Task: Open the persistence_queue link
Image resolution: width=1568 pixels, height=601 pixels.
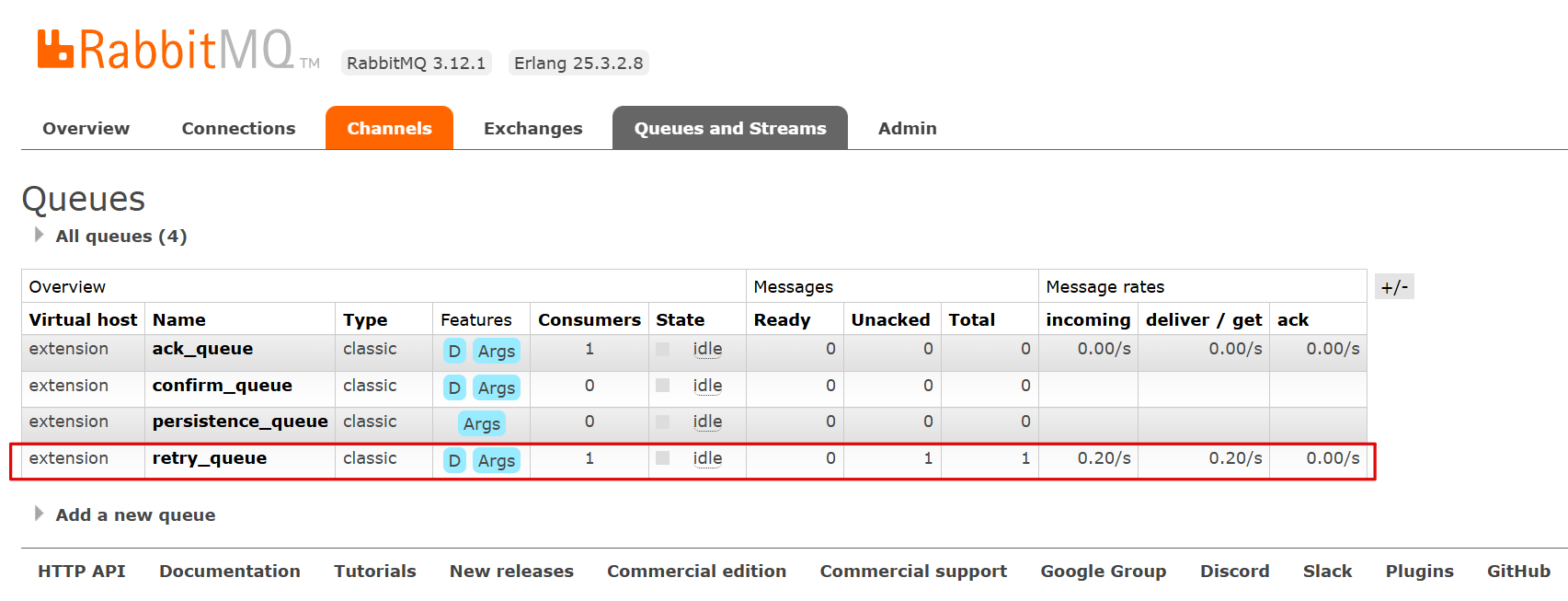Action: (240, 422)
